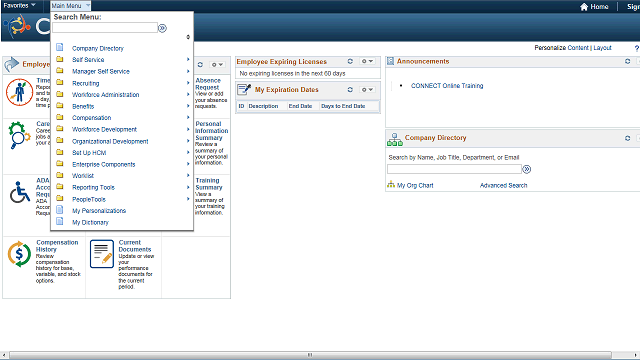This screenshot has width=640, height=360.
Task: Click the Company Directory search go icon
Action: coord(527,169)
